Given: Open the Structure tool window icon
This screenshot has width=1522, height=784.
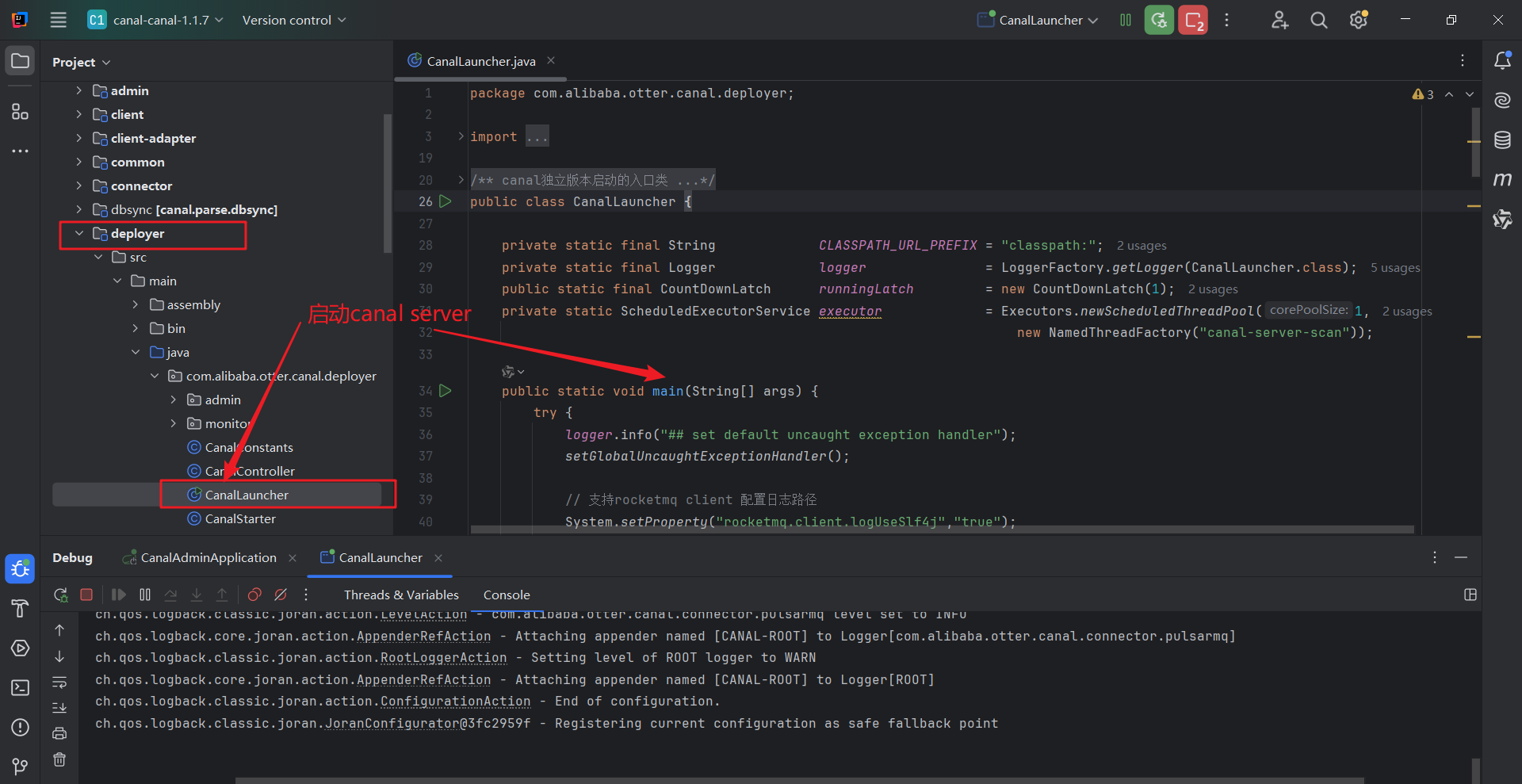Looking at the screenshot, I should pyautogui.click(x=20, y=112).
